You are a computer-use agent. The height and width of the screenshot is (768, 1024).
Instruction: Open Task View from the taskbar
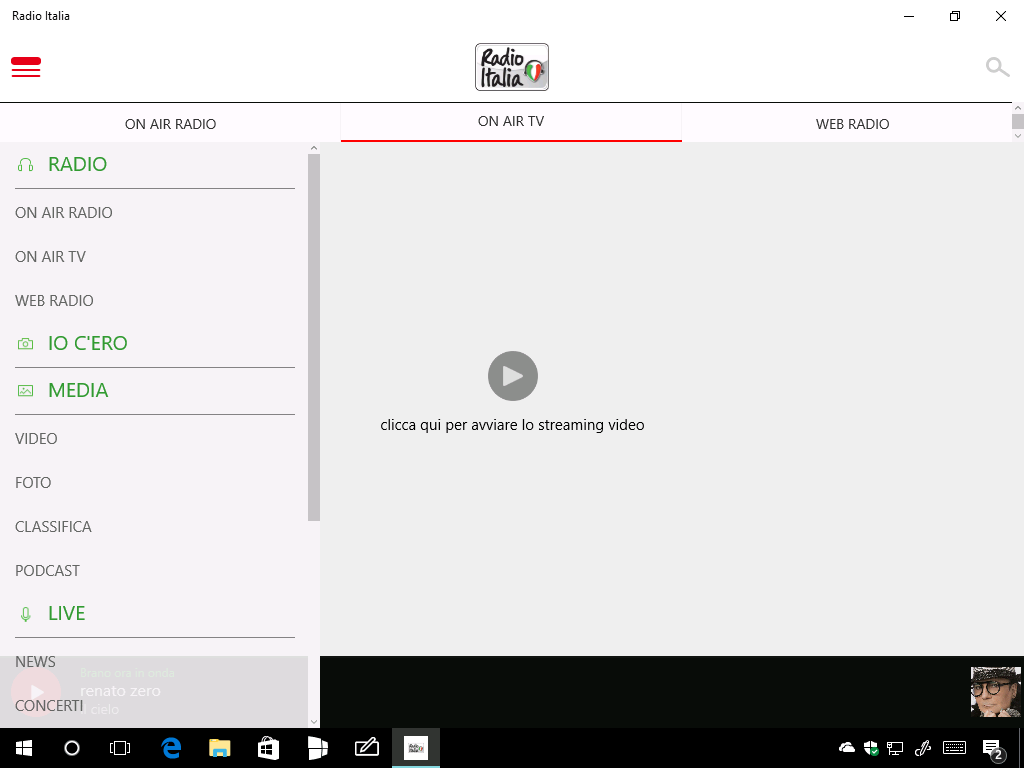pyautogui.click(x=120, y=748)
